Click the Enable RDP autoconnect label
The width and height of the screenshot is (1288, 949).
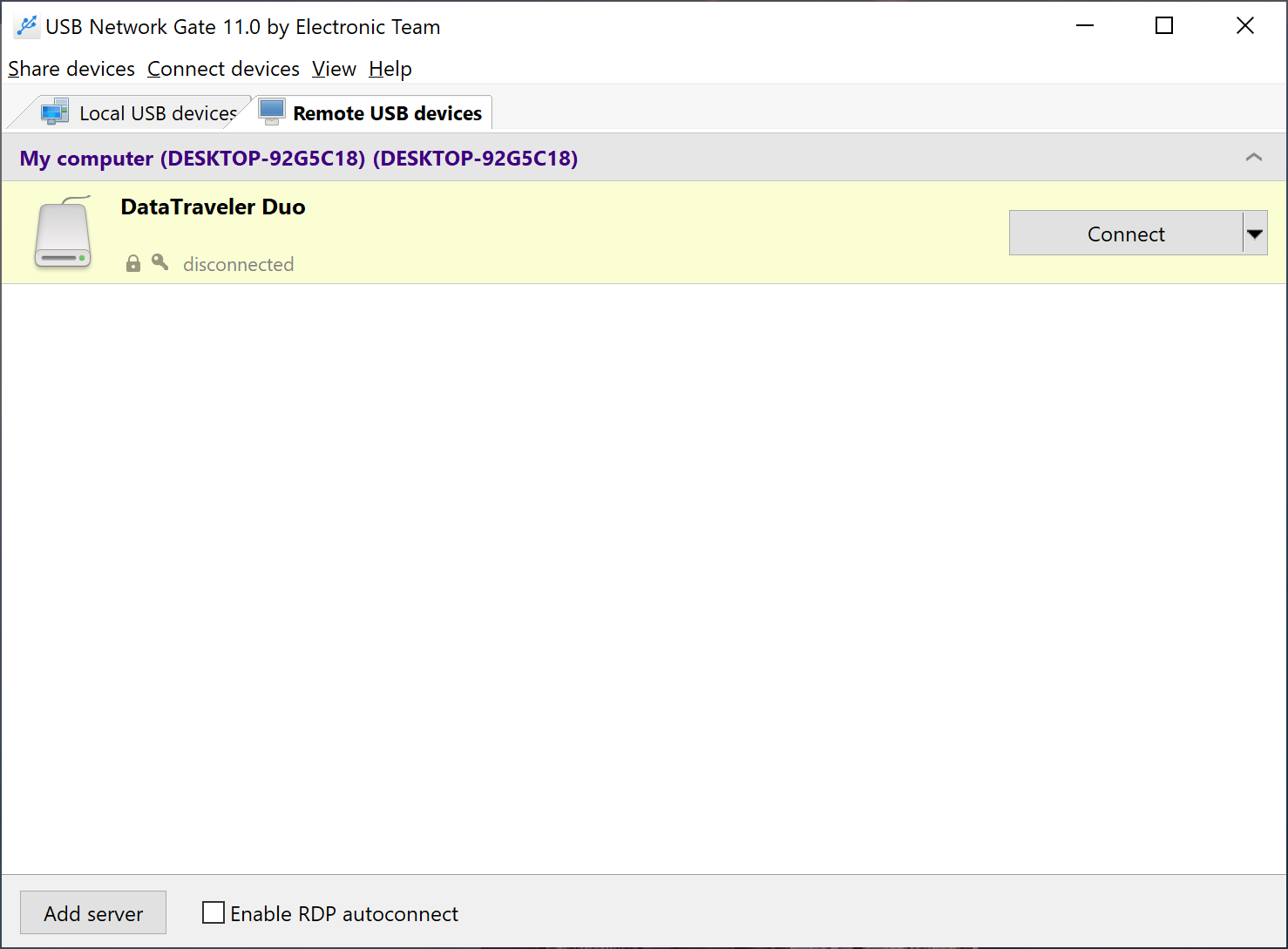344,913
